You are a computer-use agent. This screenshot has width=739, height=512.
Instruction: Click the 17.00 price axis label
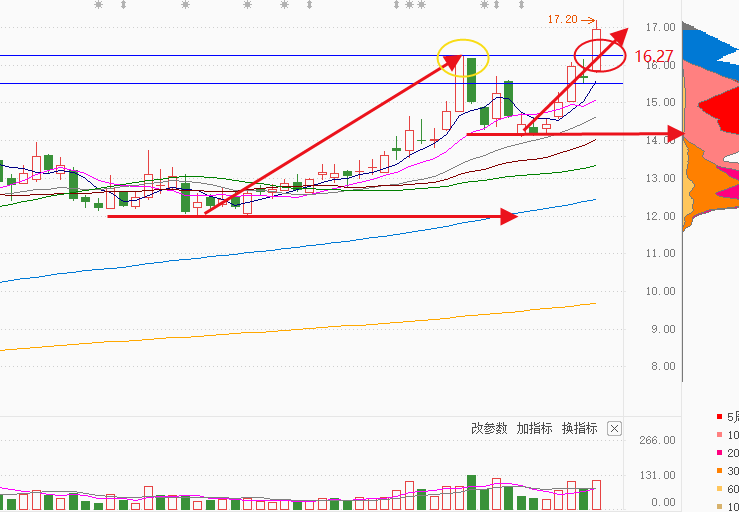(x=660, y=27)
